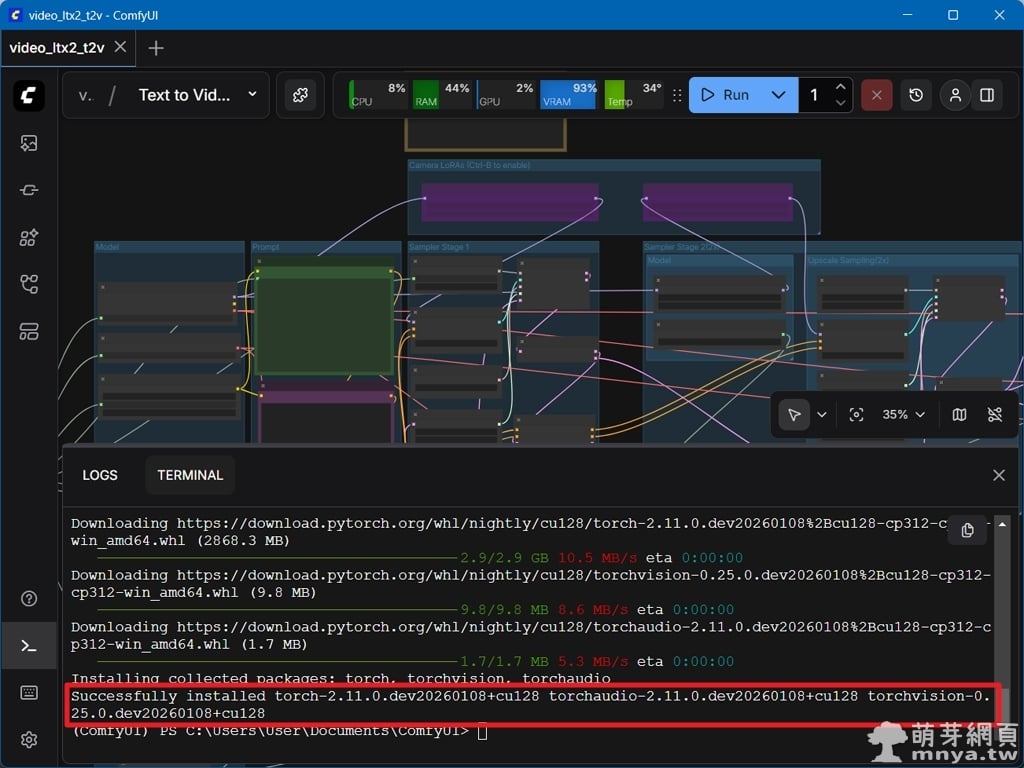Click the puzzle-piece Extensions Manager icon
1024x768 pixels.
pos(299,95)
